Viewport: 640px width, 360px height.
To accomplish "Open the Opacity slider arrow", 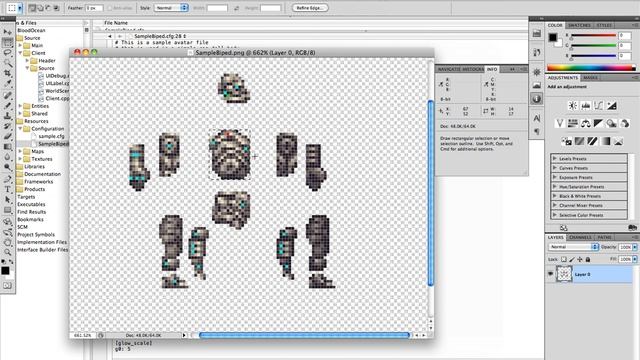I will pyautogui.click(x=635, y=247).
